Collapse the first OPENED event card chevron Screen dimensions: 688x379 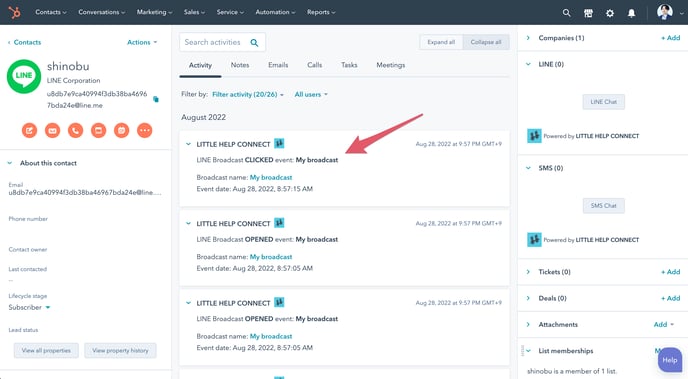tap(188, 223)
